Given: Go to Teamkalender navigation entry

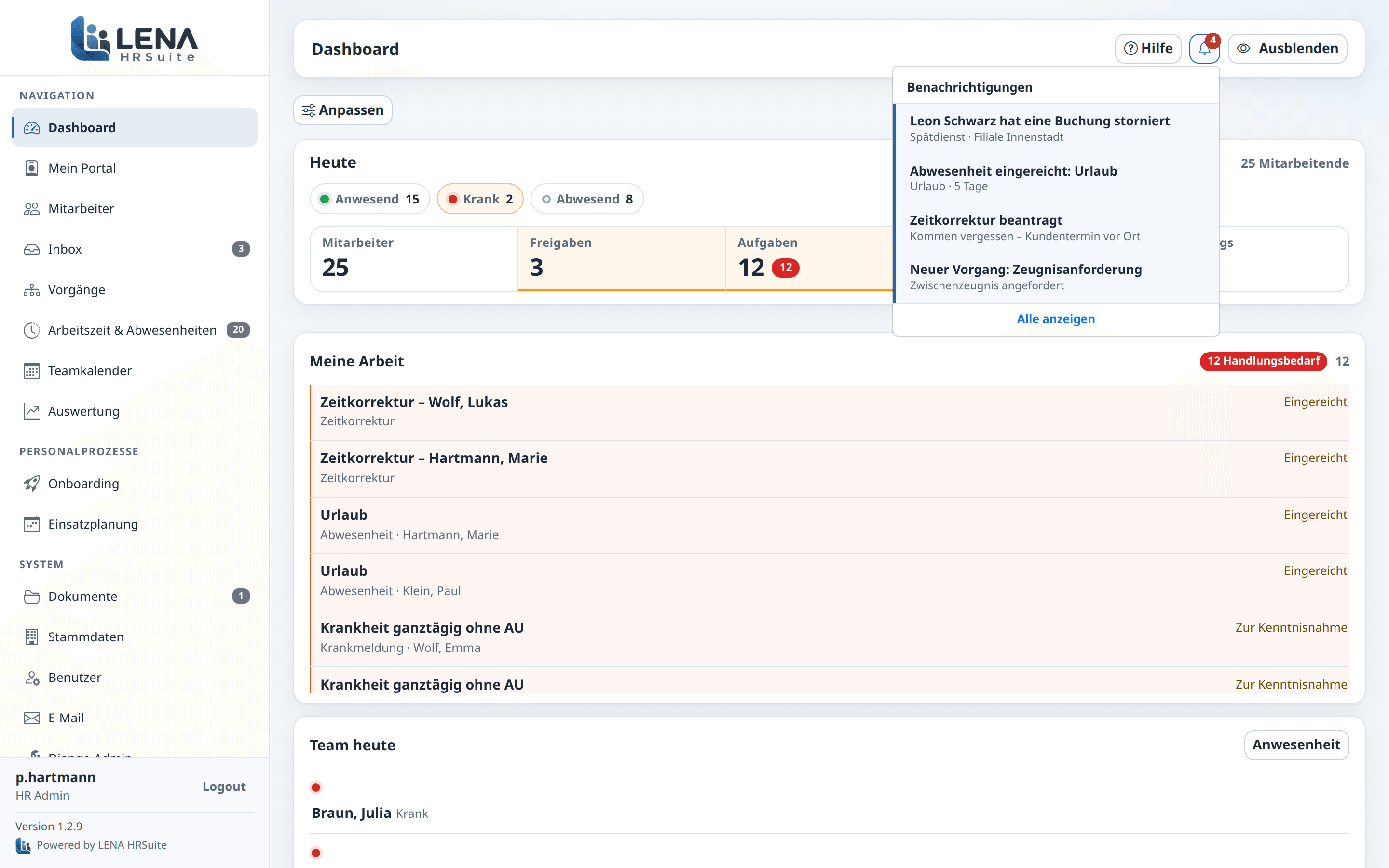Looking at the screenshot, I should [x=134, y=371].
